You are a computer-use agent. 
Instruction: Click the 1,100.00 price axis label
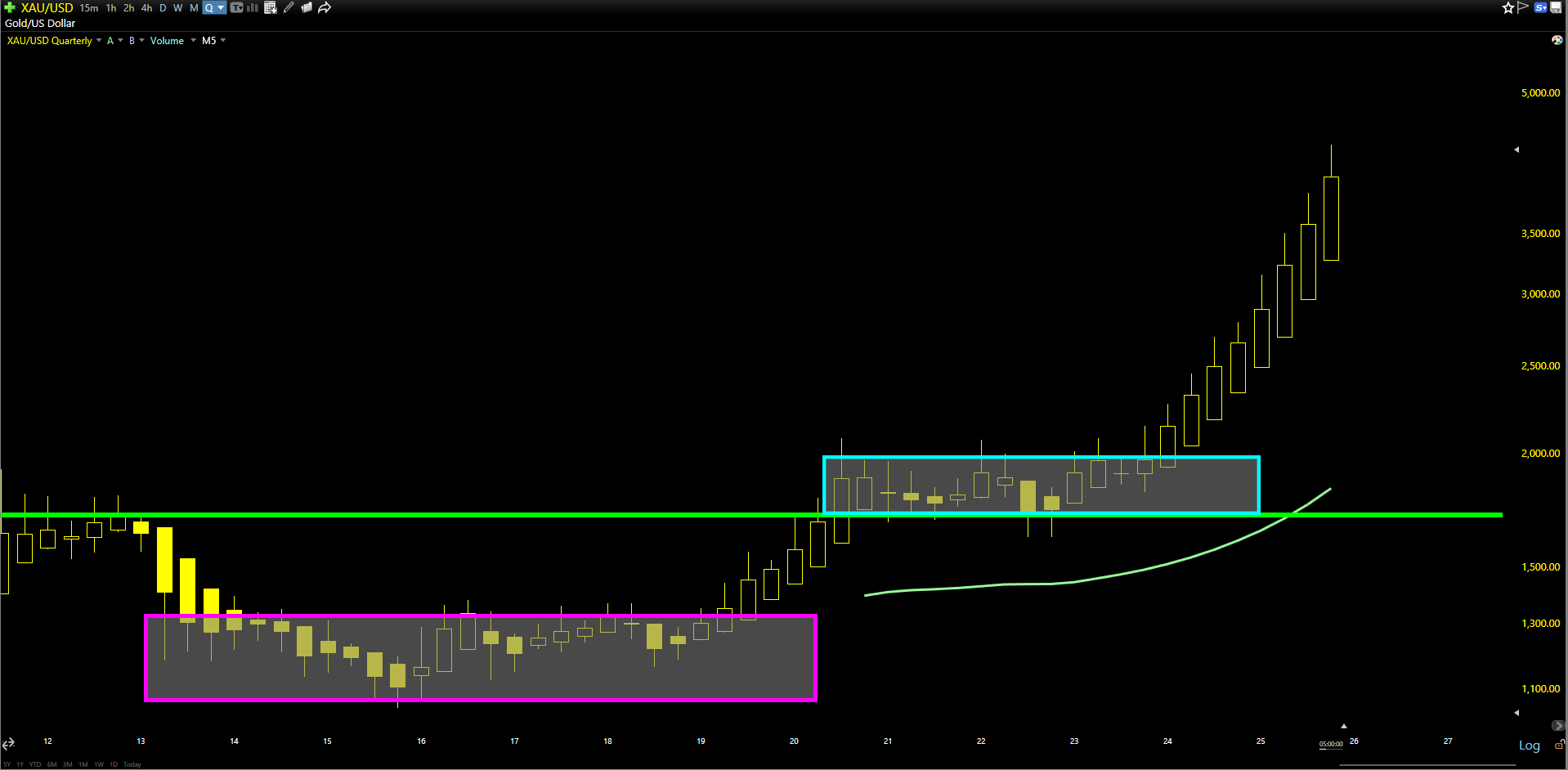(x=1540, y=689)
